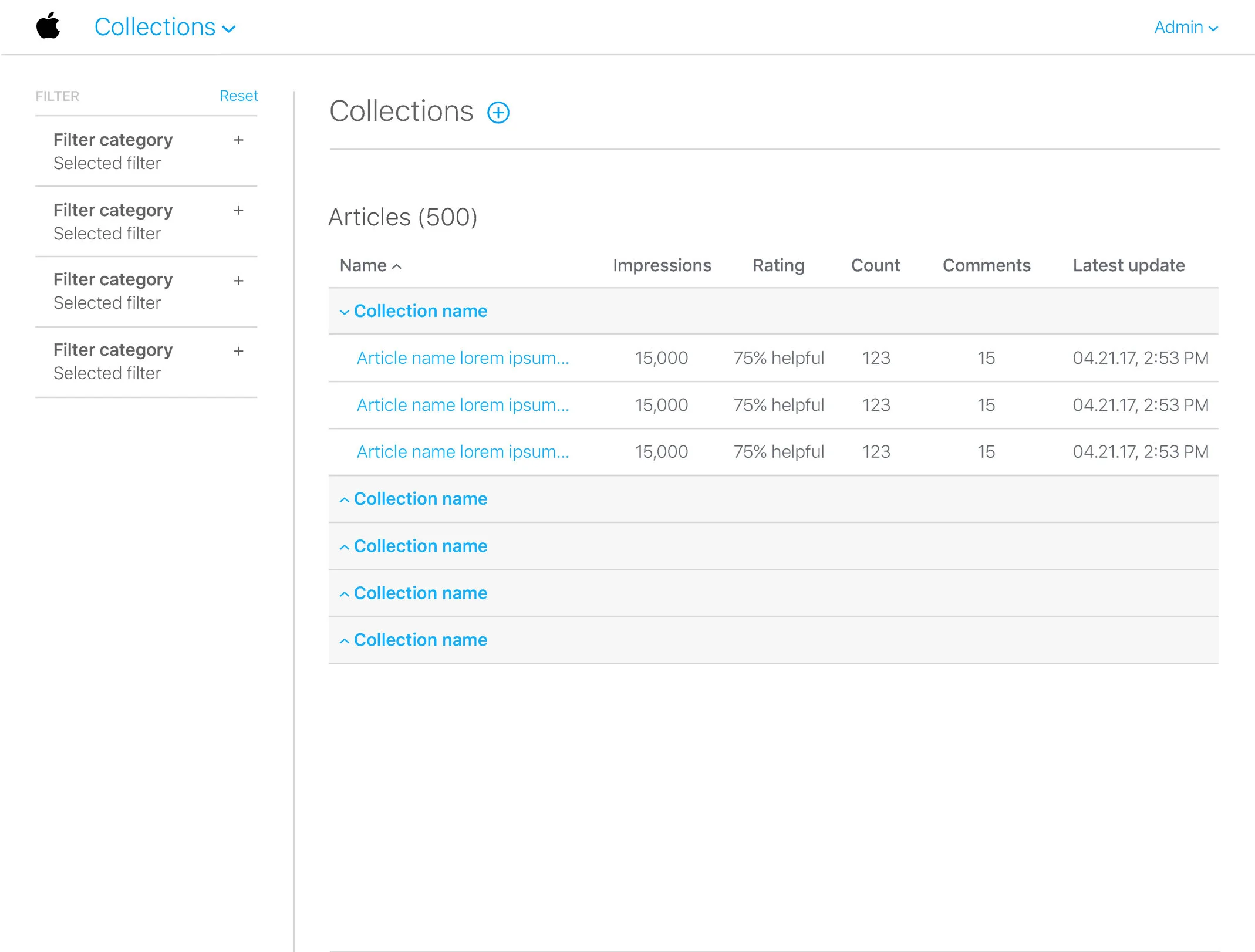Screen dimensions: 1255x952
Task: Reset all filters
Action: (x=238, y=96)
